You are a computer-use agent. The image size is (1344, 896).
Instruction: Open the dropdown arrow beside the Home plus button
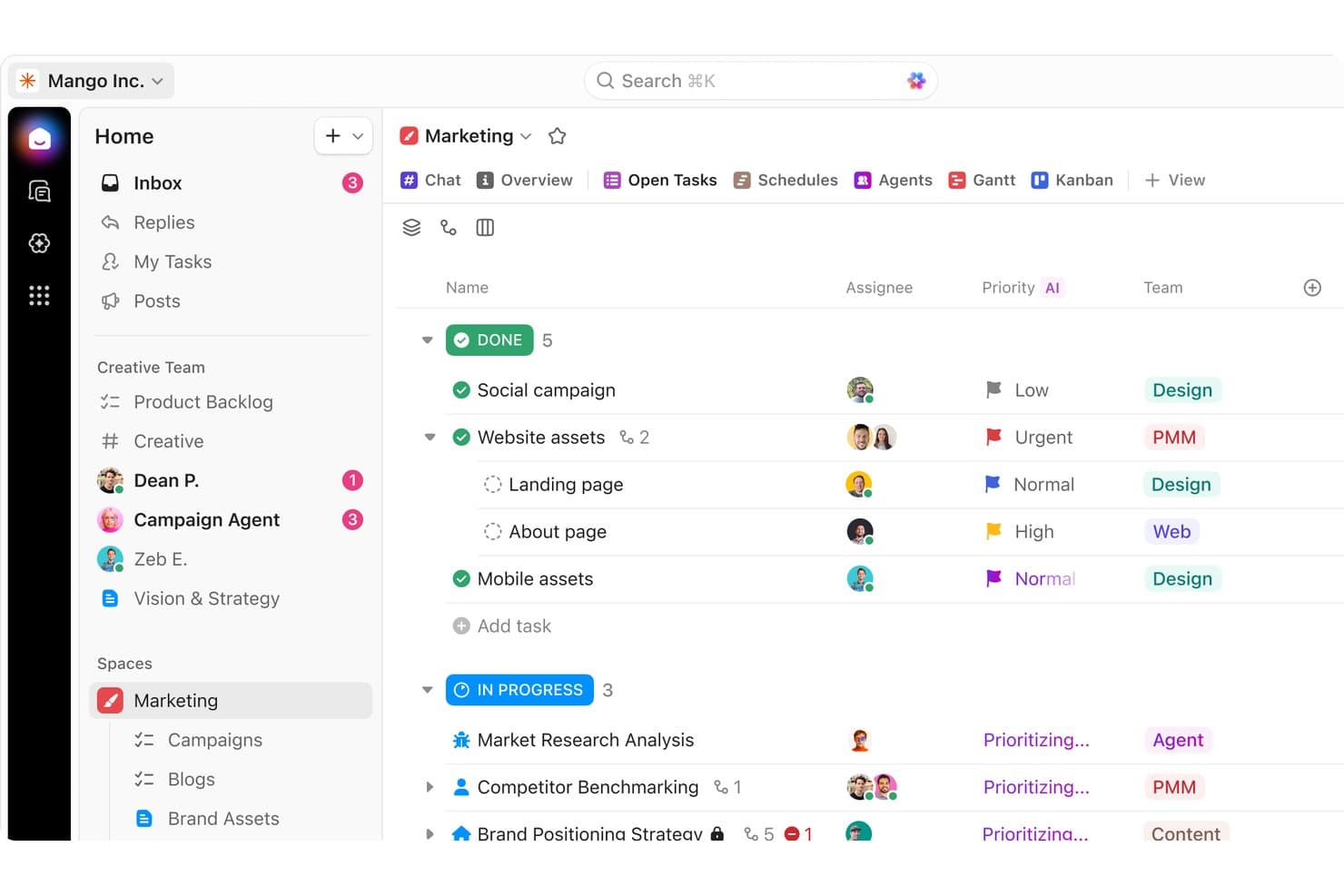coord(358,136)
